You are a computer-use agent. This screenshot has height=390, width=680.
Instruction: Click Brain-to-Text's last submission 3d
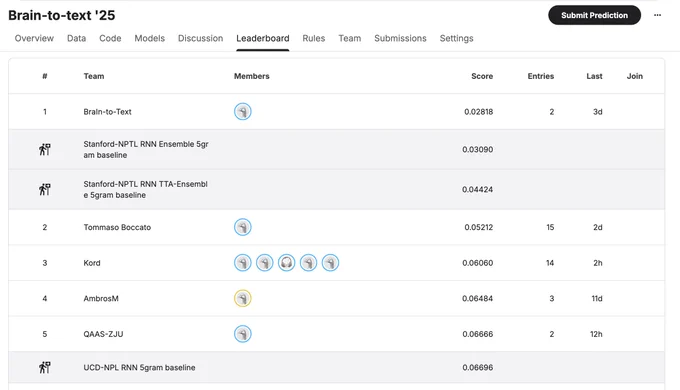[598, 111]
